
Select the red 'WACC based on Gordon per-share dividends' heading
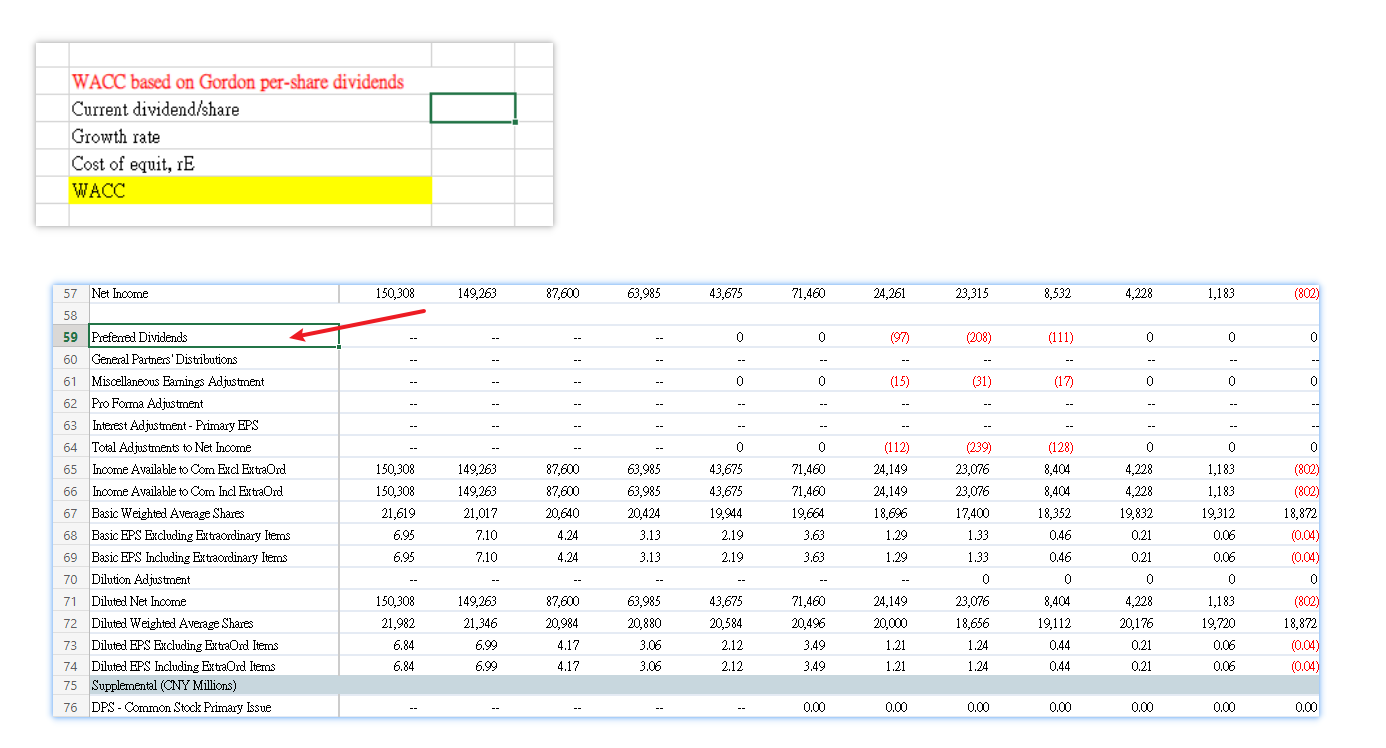(x=238, y=82)
